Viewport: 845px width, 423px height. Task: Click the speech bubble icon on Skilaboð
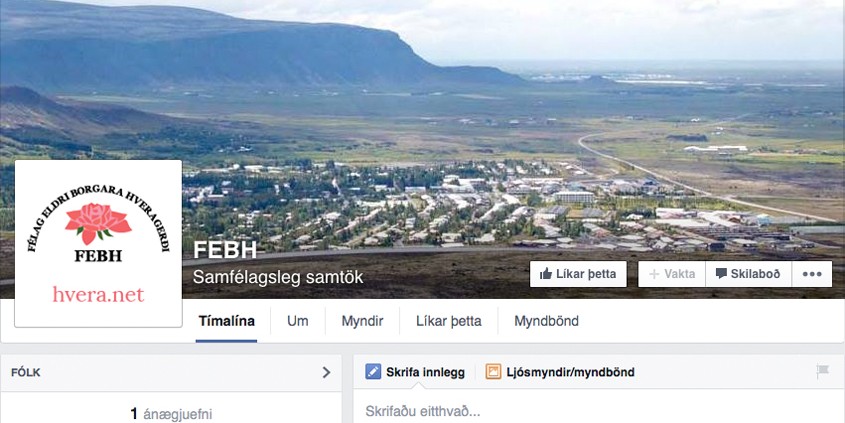pyautogui.click(x=721, y=274)
